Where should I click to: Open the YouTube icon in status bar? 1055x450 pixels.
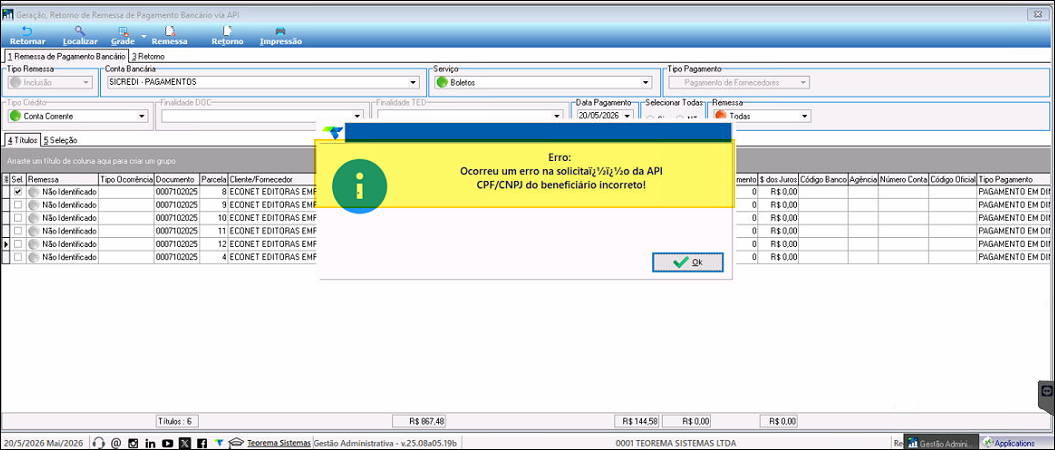point(168,443)
